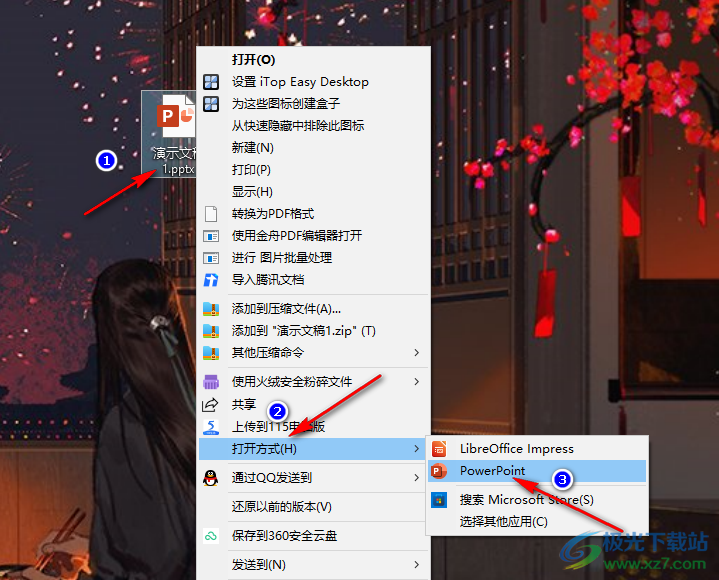
Task: Select Restore previous versions
Action: click(281, 507)
